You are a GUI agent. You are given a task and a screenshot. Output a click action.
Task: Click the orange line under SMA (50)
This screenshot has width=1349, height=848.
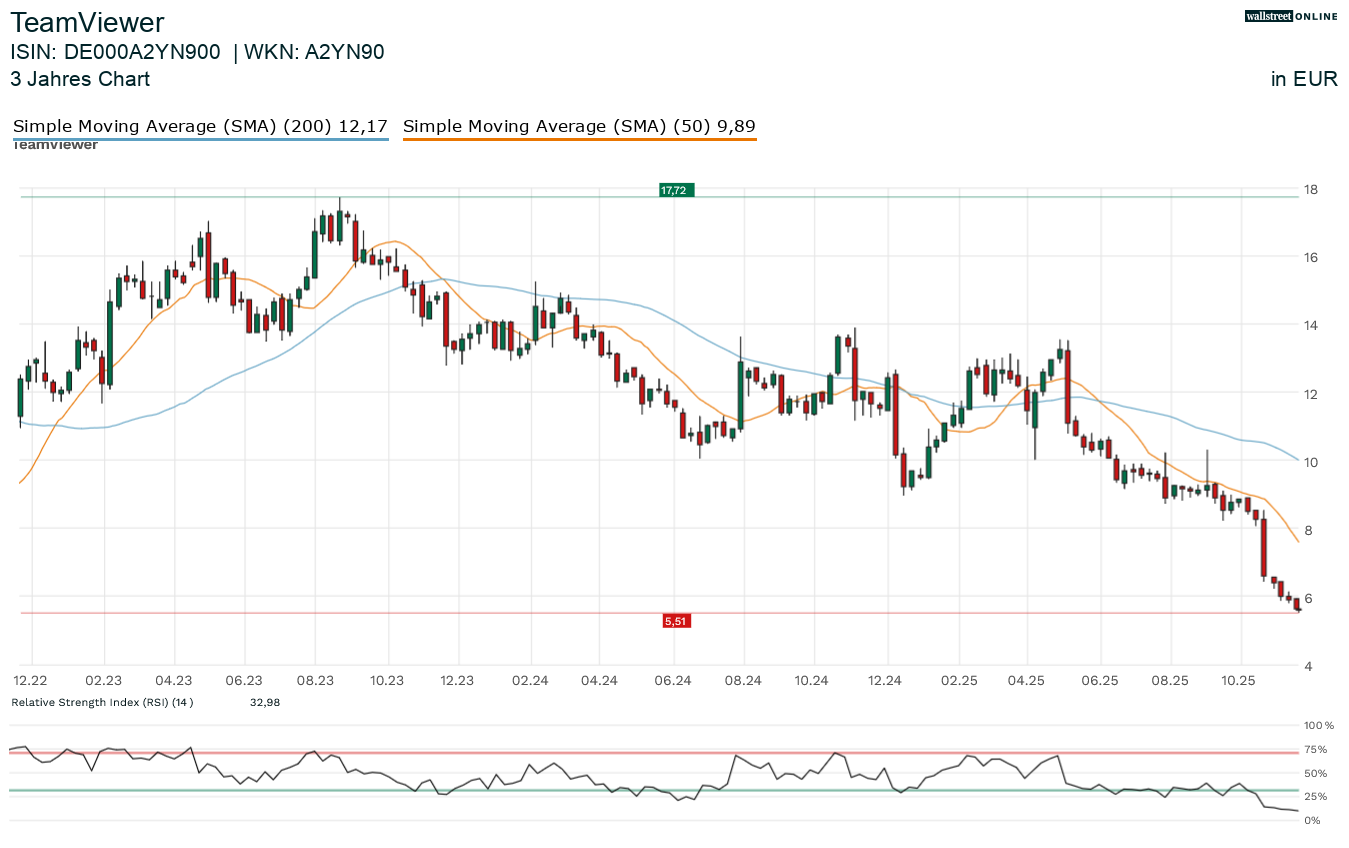click(x=579, y=139)
